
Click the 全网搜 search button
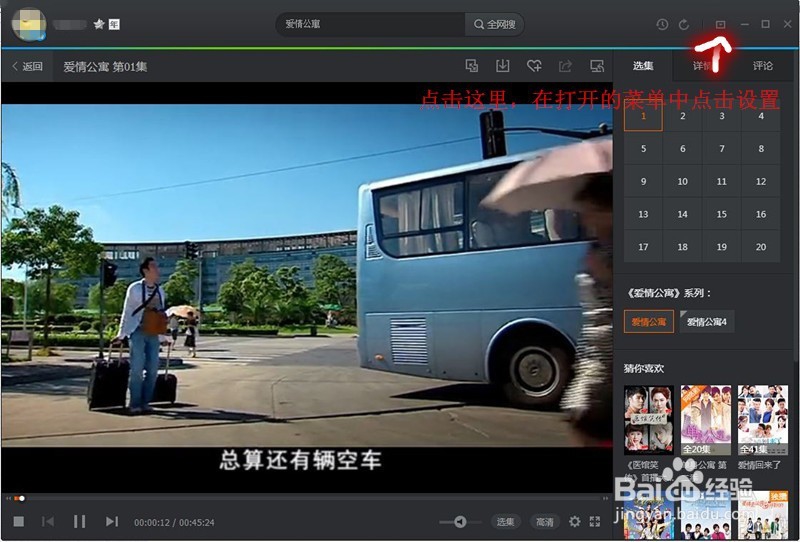point(494,24)
